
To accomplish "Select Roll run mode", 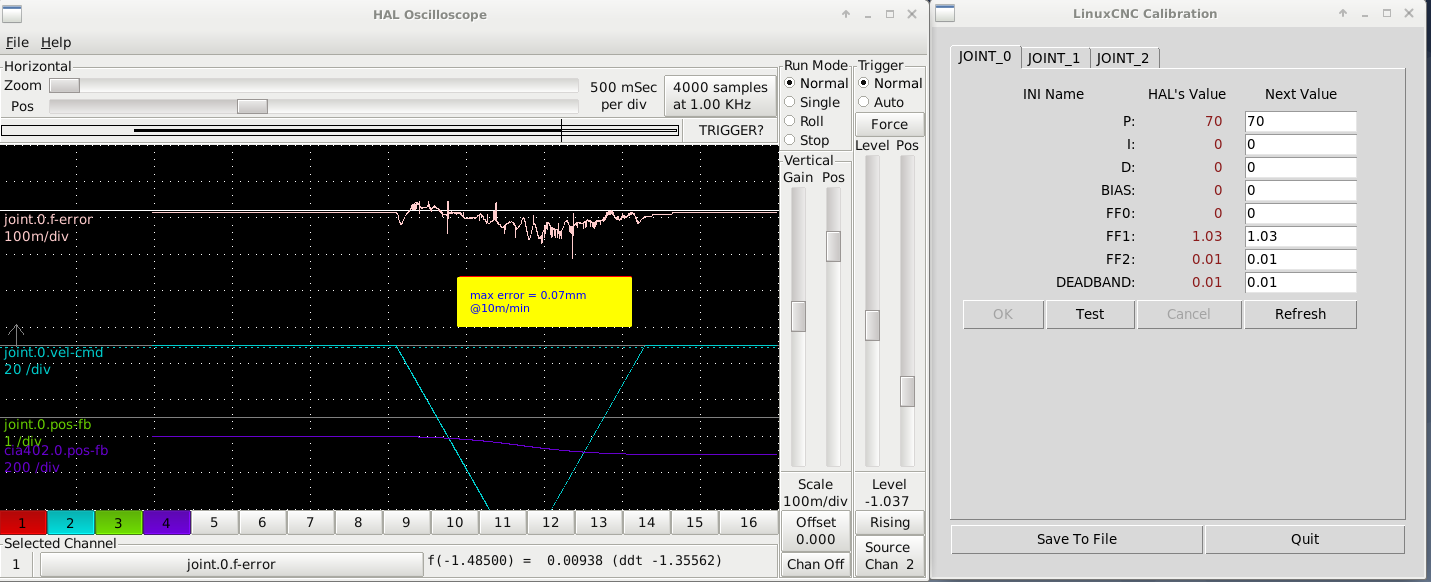I will click(x=804, y=121).
